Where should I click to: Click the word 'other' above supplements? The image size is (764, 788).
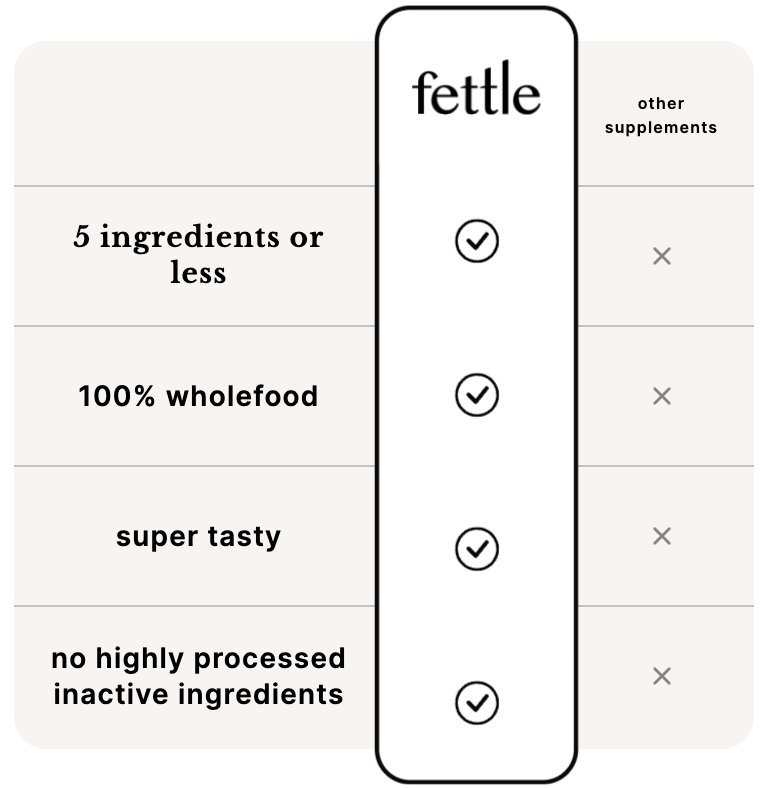coord(661,104)
